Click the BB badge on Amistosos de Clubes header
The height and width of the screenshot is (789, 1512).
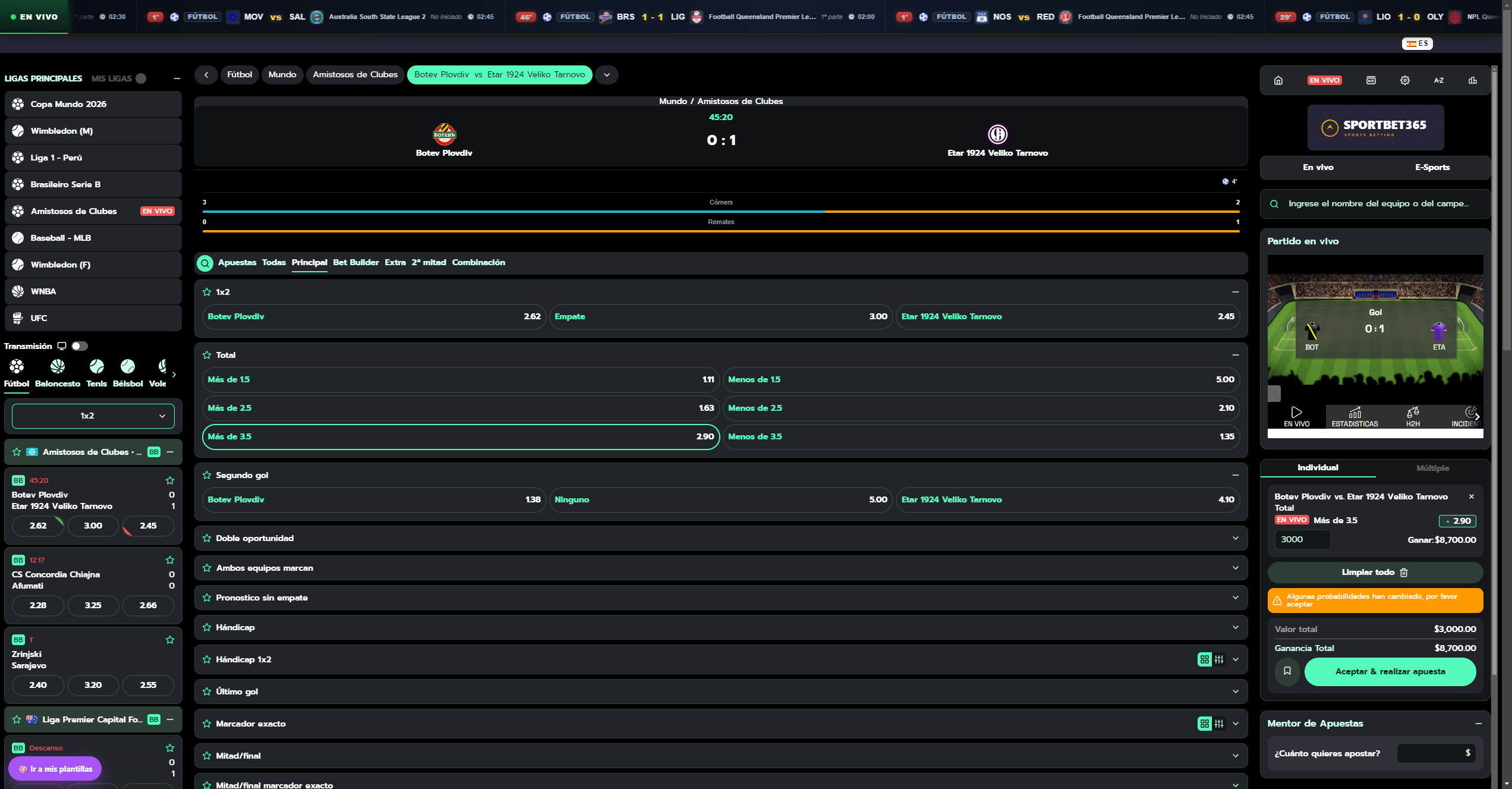click(x=154, y=452)
